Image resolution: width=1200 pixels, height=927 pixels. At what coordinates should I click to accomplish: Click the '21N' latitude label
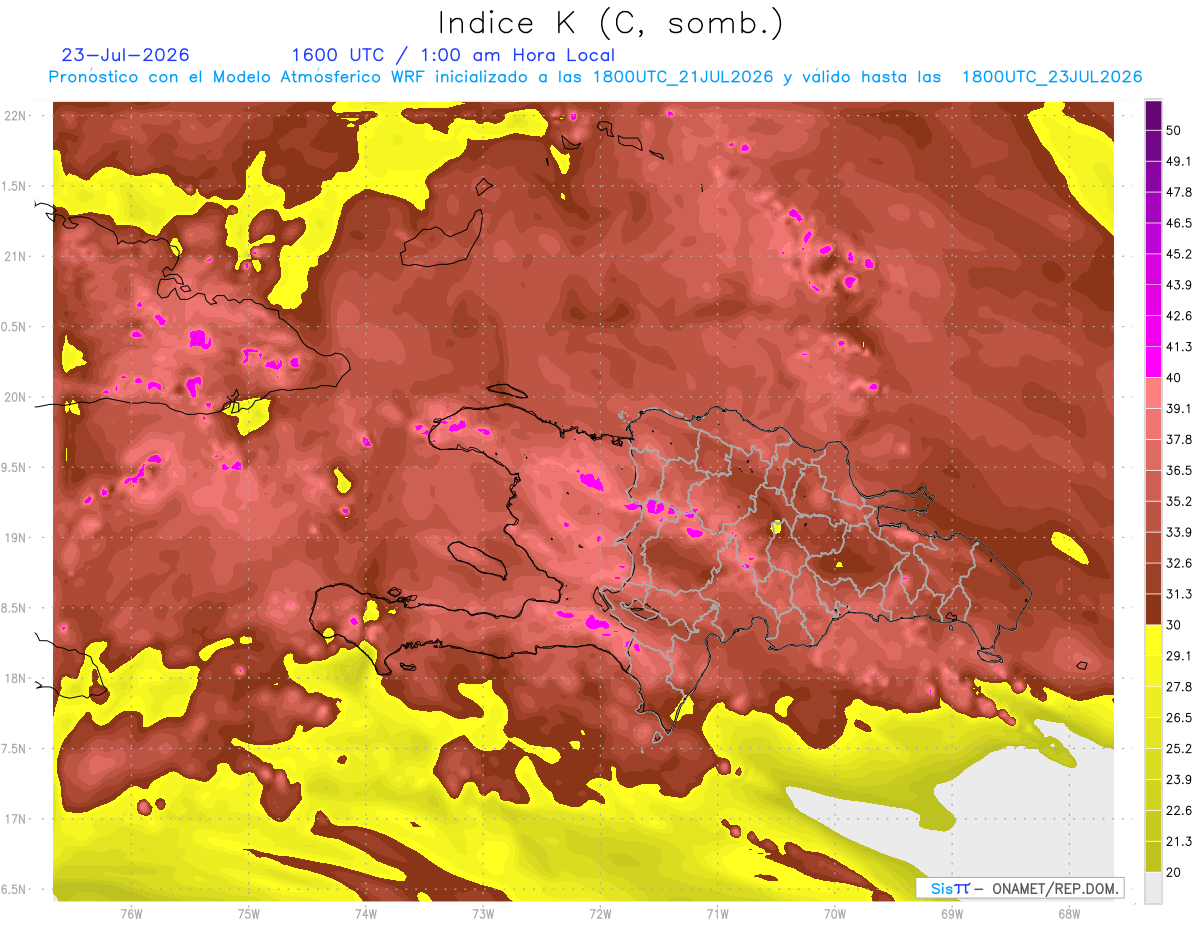point(17,256)
